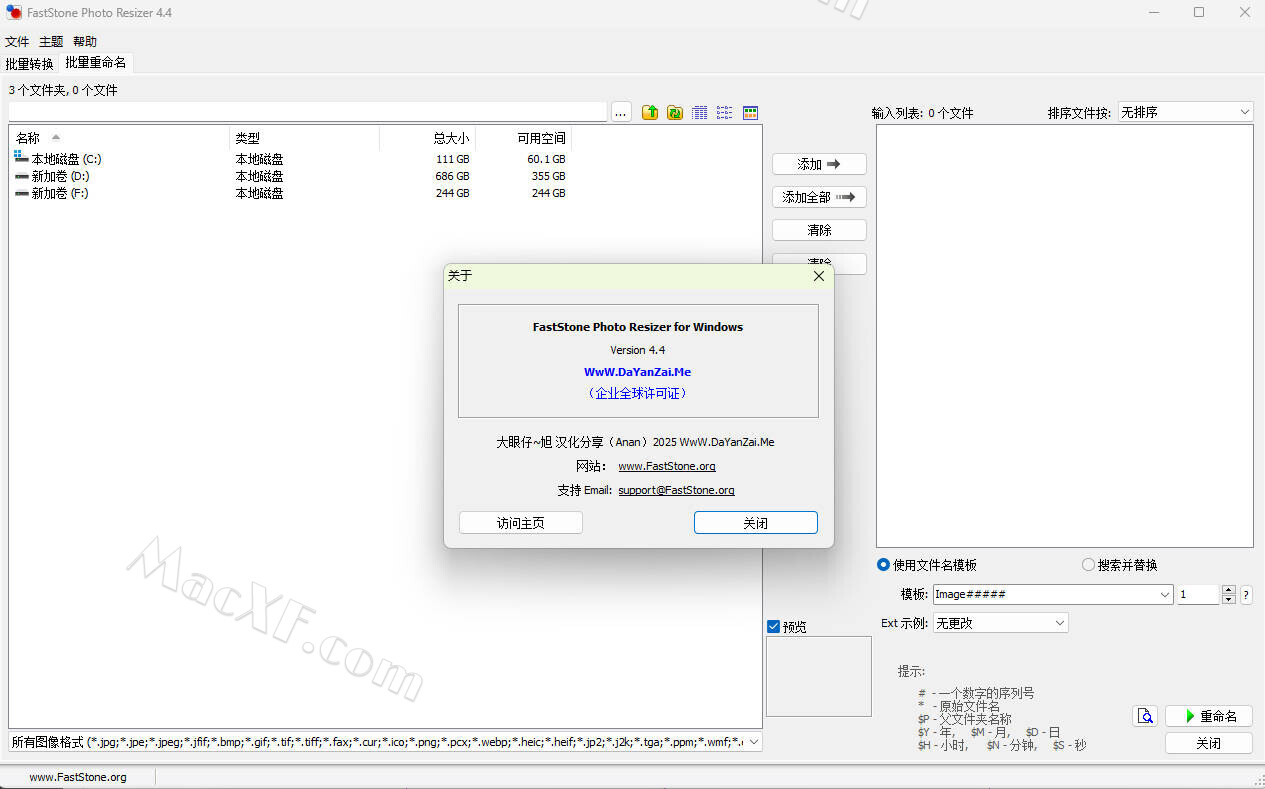Screen dimensions: 1265x789
Task: Click the template help question mark button
Action: coord(1246,595)
